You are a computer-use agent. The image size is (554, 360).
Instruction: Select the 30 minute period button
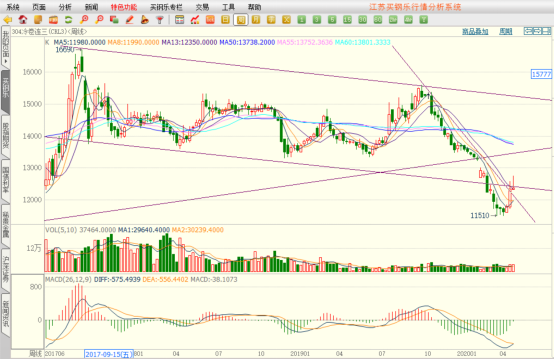pos(363,20)
